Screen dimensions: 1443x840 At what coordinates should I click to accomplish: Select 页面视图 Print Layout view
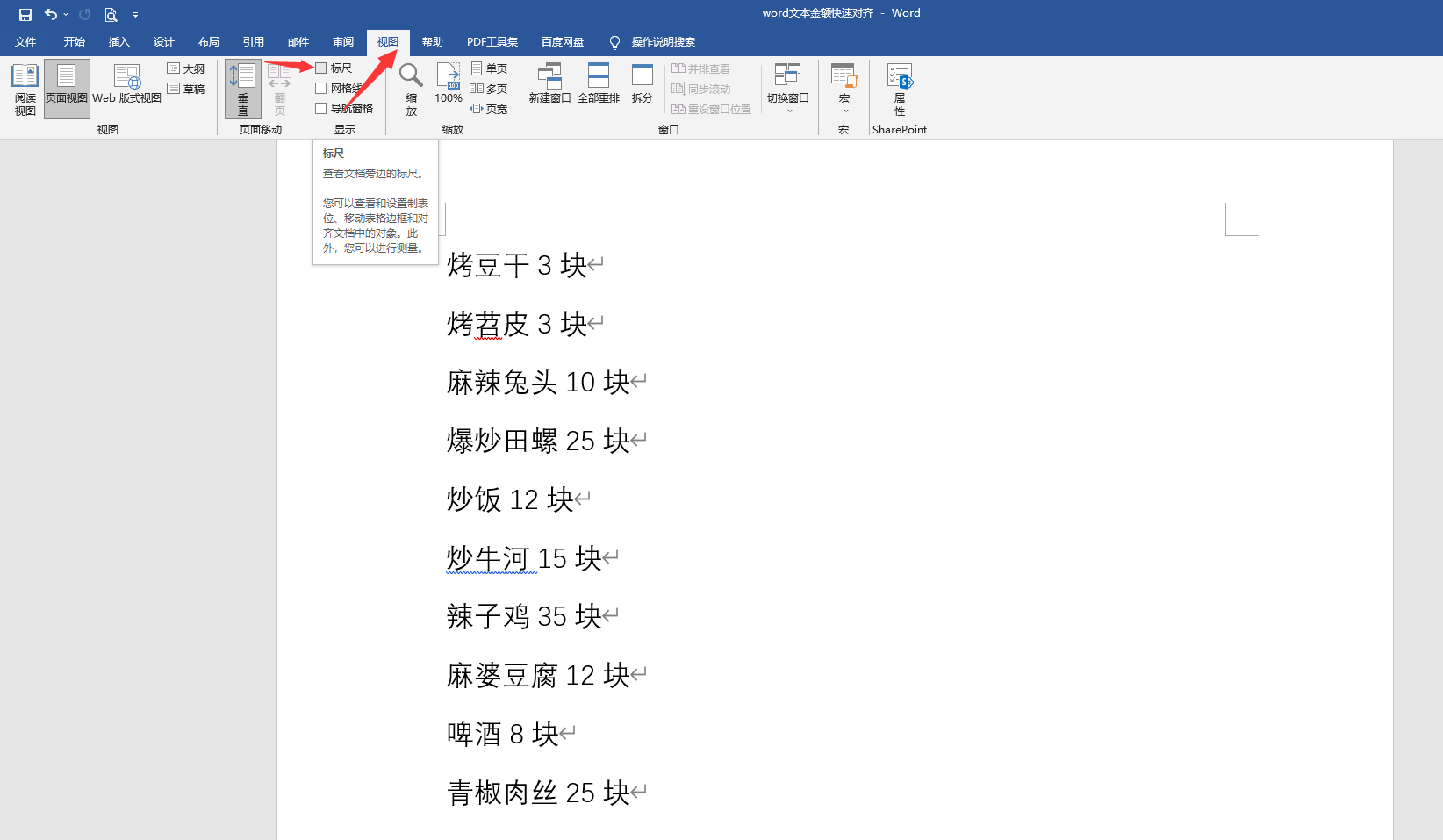[67, 90]
